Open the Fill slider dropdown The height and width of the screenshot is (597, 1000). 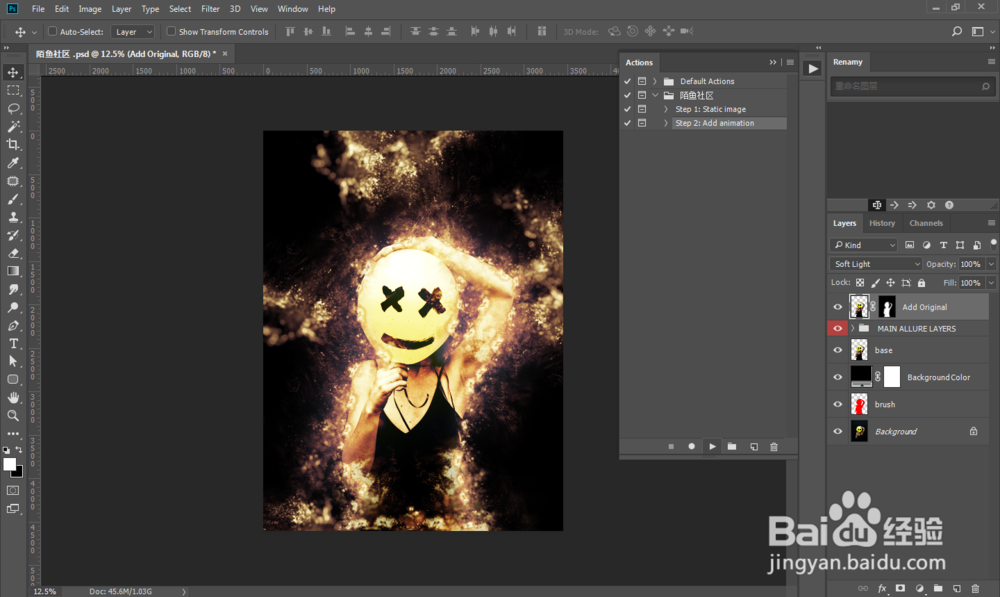pyautogui.click(x=991, y=283)
